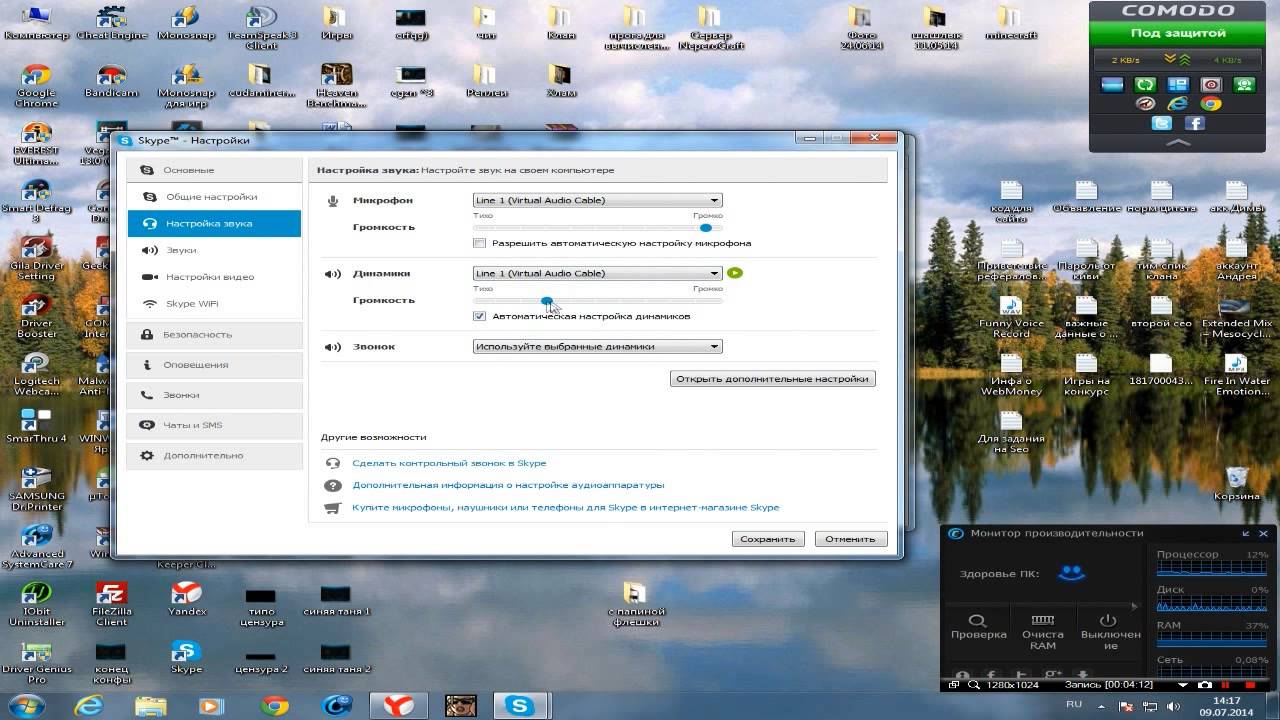Click Сделать контрольный звонок в Skype link
The width and height of the screenshot is (1280, 720).
click(x=449, y=463)
